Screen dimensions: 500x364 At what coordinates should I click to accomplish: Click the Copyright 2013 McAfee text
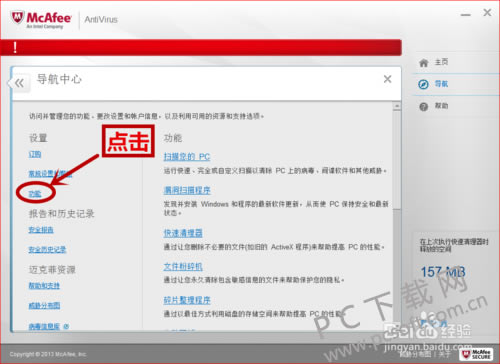point(48,354)
